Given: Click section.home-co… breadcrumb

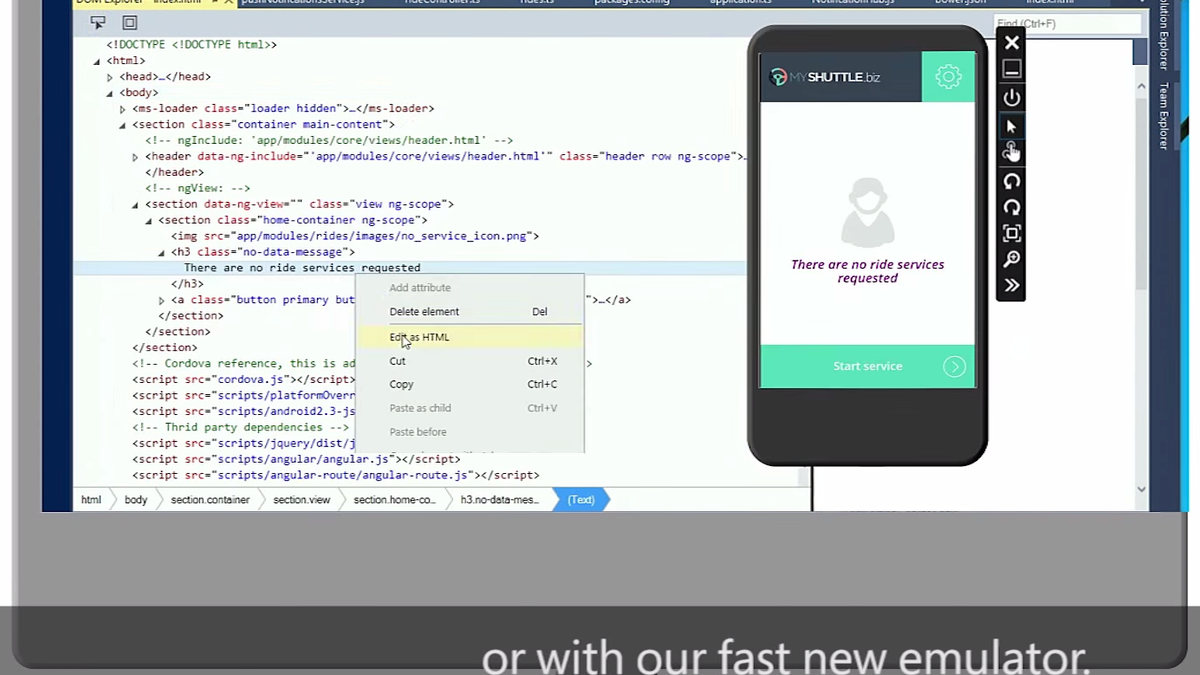Looking at the screenshot, I should tap(394, 500).
